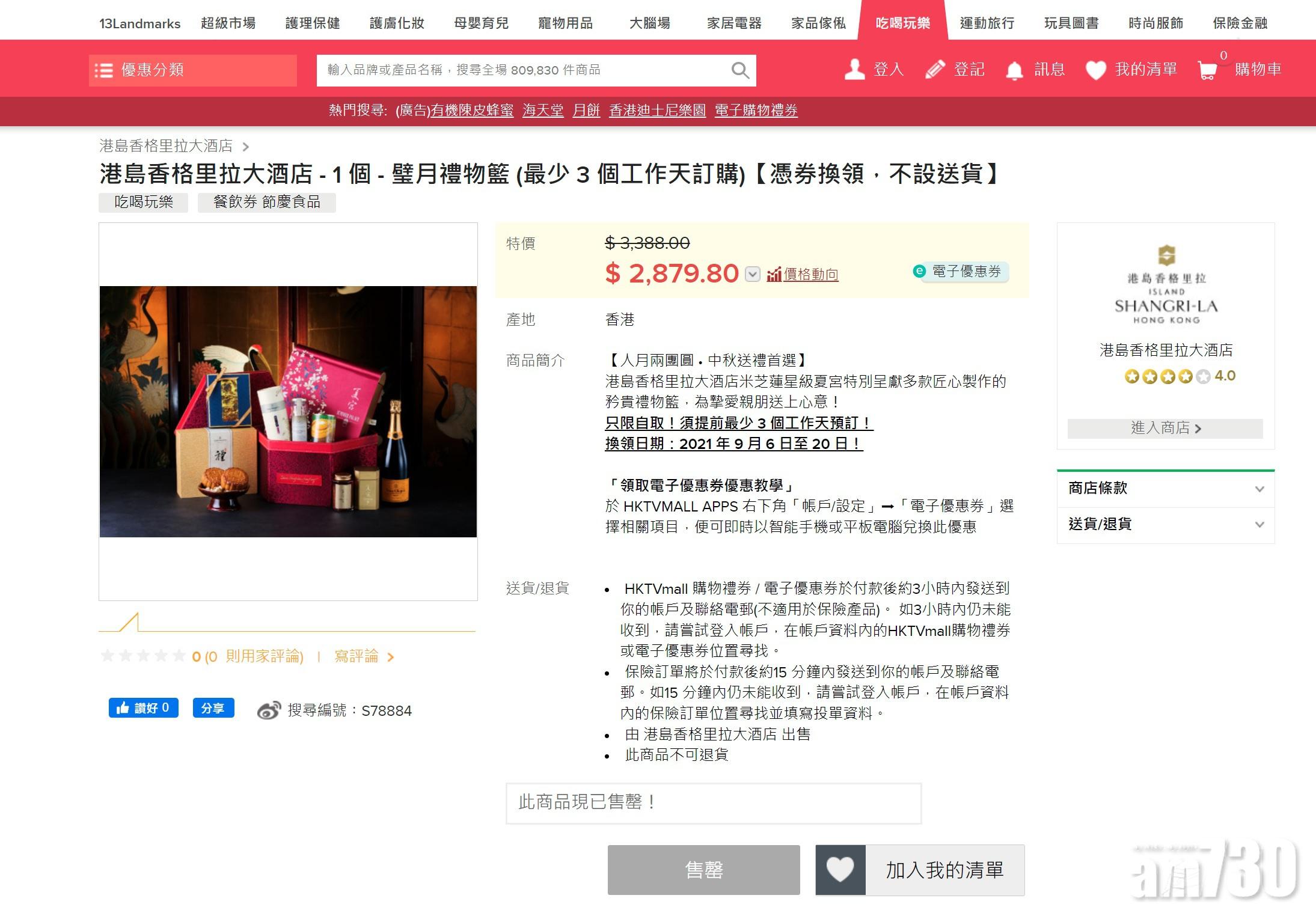This screenshot has width=1316, height=913.
Task: Switch to the 超級市場 tab
Action: pyautogui.click(x=228, y=23)
